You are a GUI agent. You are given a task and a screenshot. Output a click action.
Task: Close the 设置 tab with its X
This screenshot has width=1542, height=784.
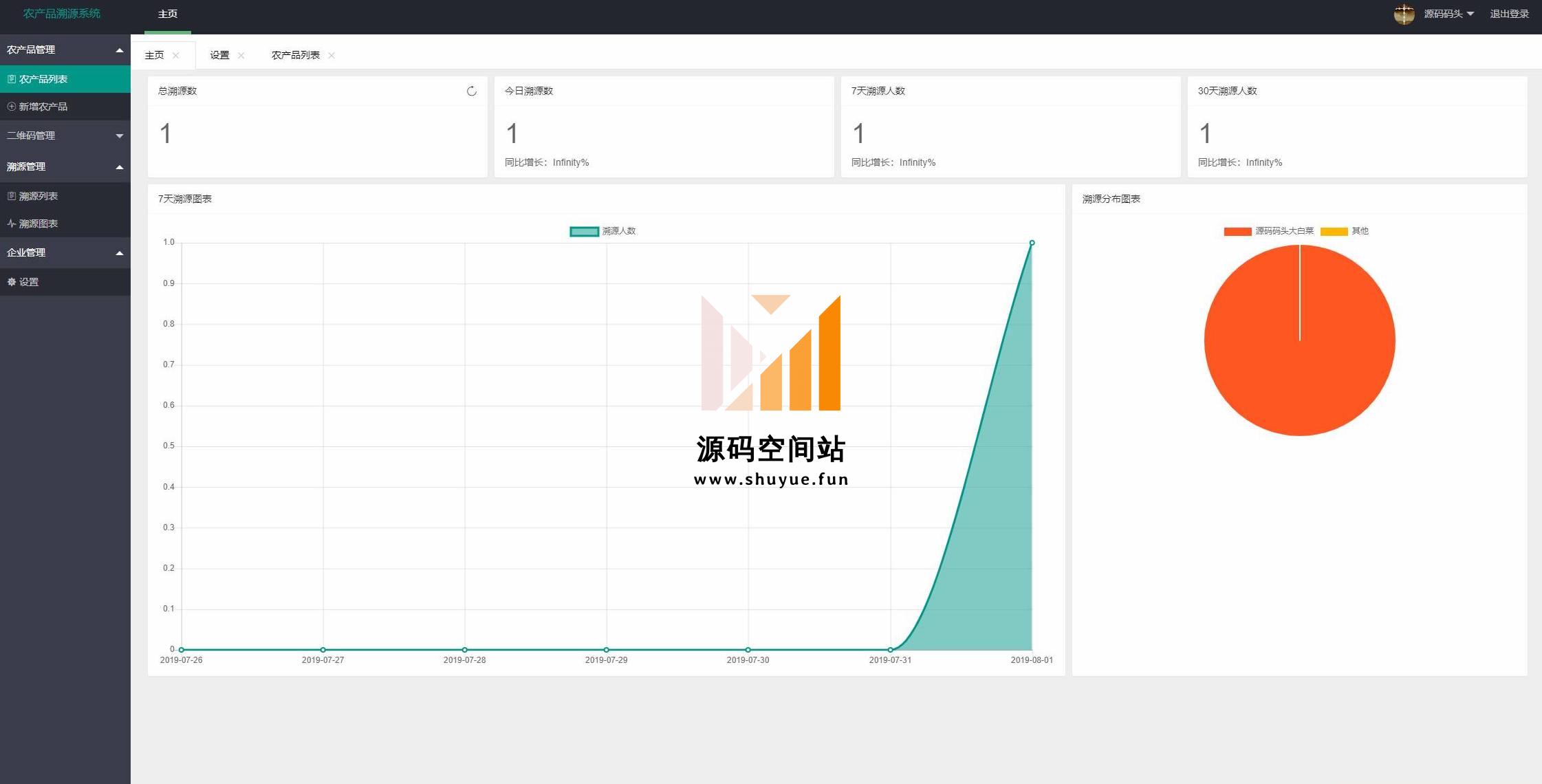(x=241, y=56)
